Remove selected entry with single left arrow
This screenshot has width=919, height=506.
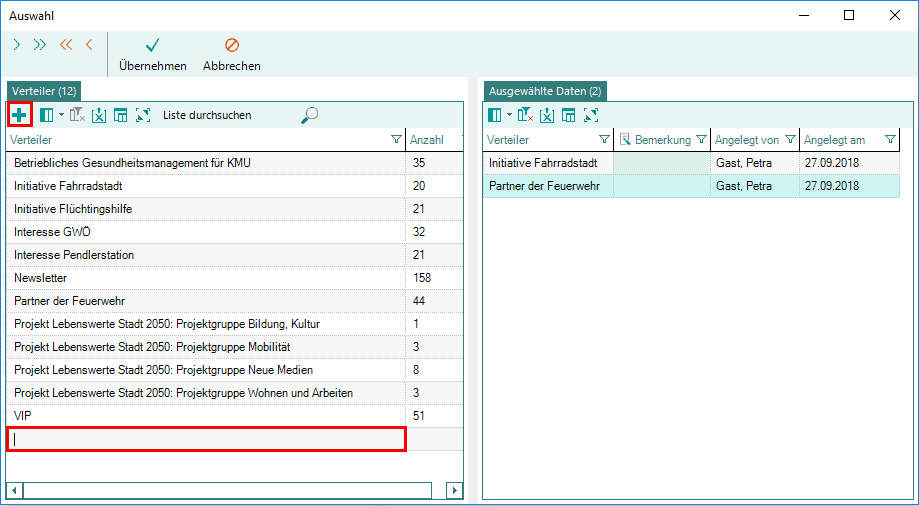pyautogui.click(x=89, y=45)
